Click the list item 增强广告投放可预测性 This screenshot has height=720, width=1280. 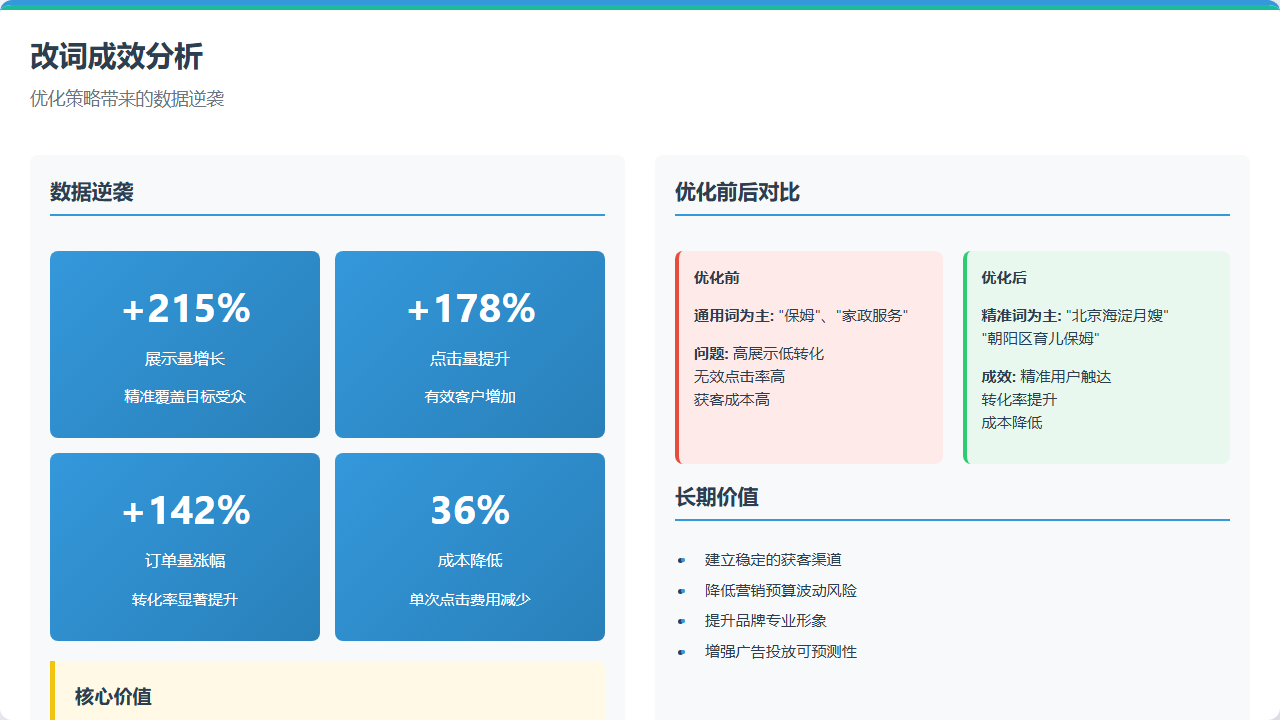[781, 652]
